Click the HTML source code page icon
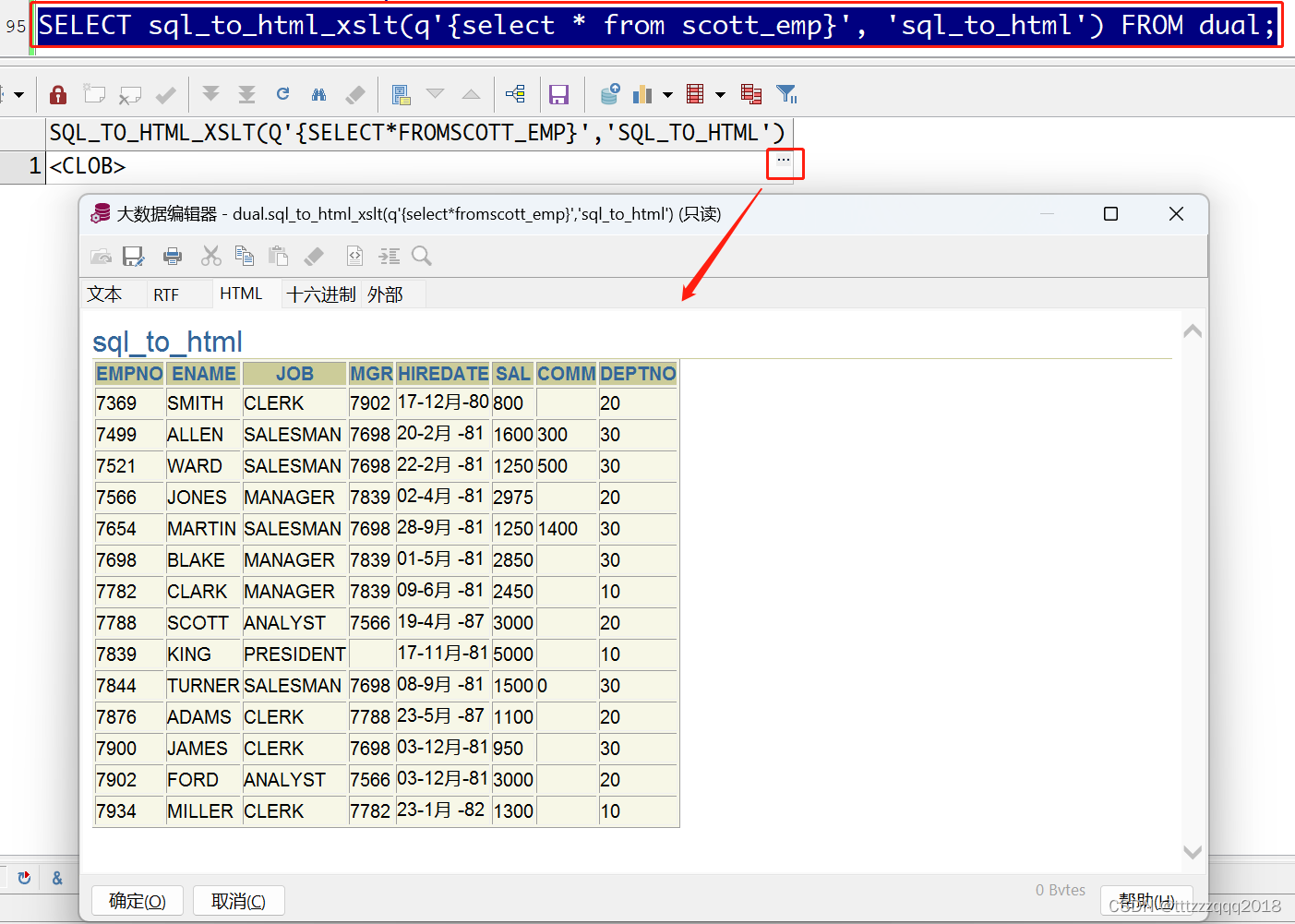The height and width of the screenshot is (924, 1295). (354, 256)
